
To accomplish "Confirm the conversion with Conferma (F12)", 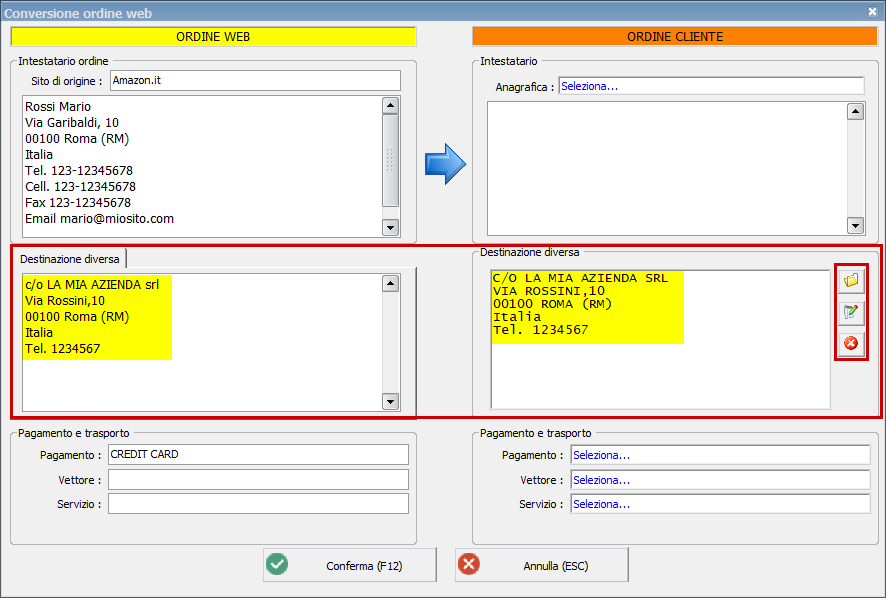I will (x=350, y=565).
